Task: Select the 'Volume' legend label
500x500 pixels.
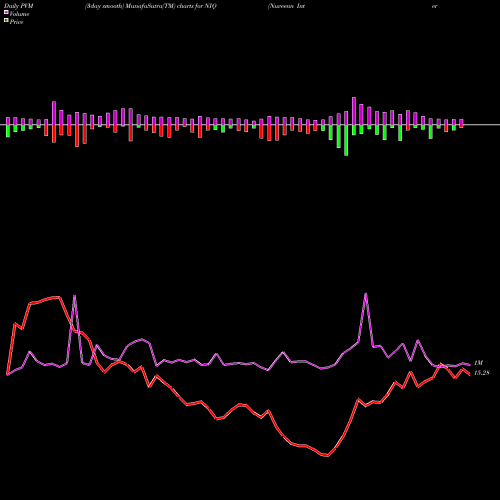Action: [x=19, y=14]
